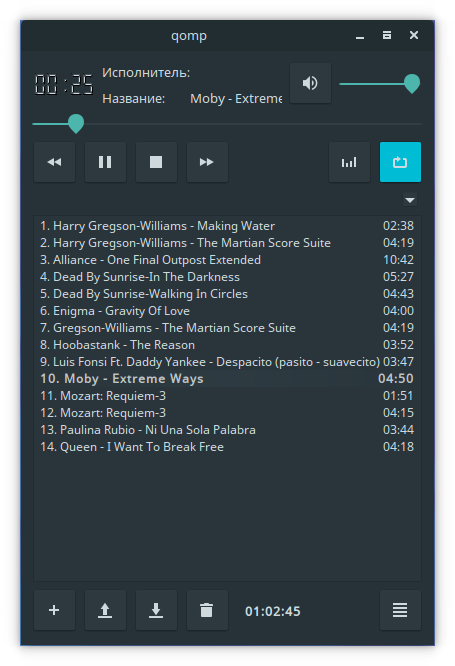Screen dimensions: 455x666
Task: Click the volume slider handle
Action: coord(412,83)
